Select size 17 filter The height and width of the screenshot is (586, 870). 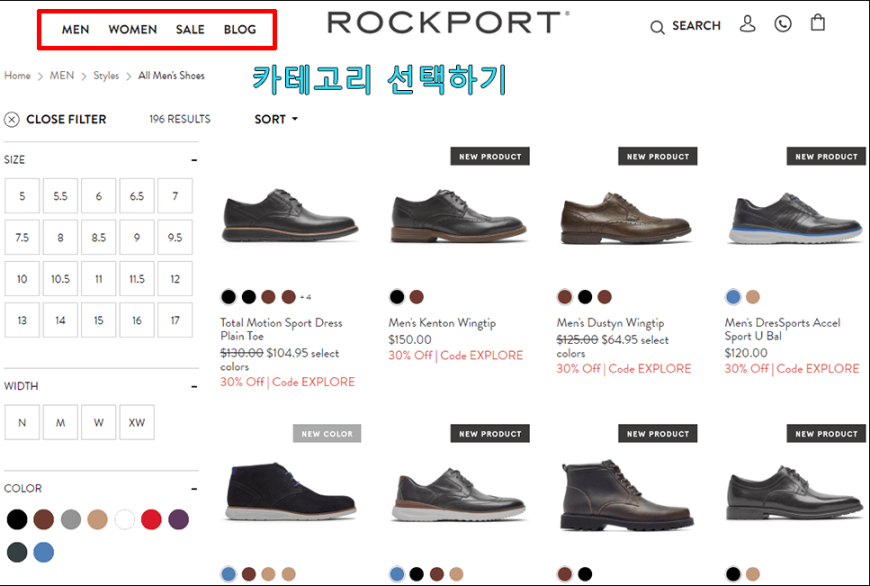pyautogui.click(x=175, y=320)
